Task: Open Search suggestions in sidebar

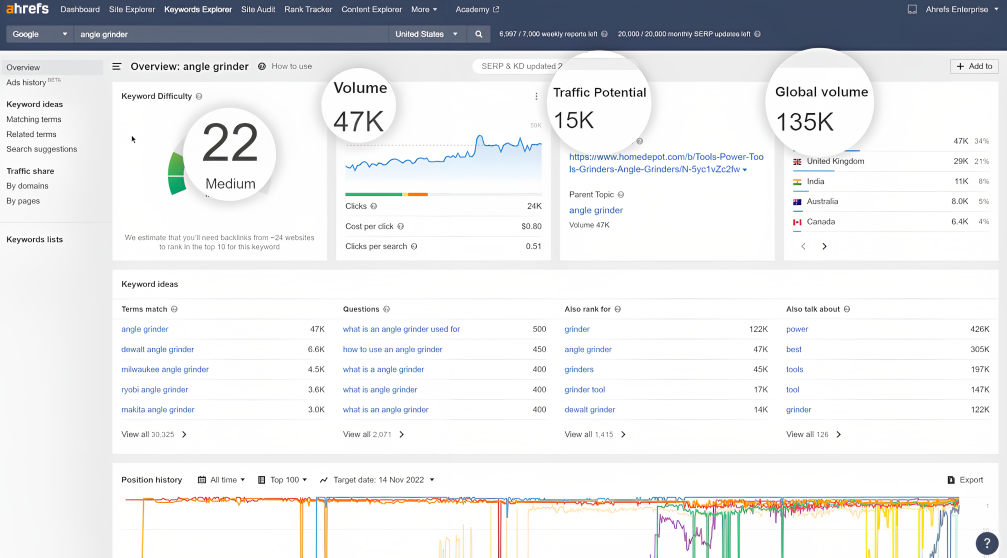Action: point(42,149)
